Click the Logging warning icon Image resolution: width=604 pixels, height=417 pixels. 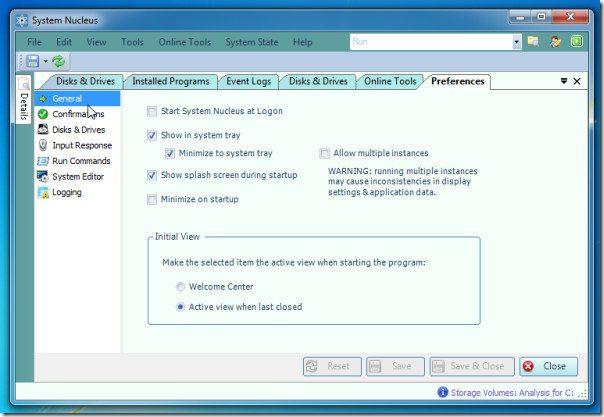[43, 192]
